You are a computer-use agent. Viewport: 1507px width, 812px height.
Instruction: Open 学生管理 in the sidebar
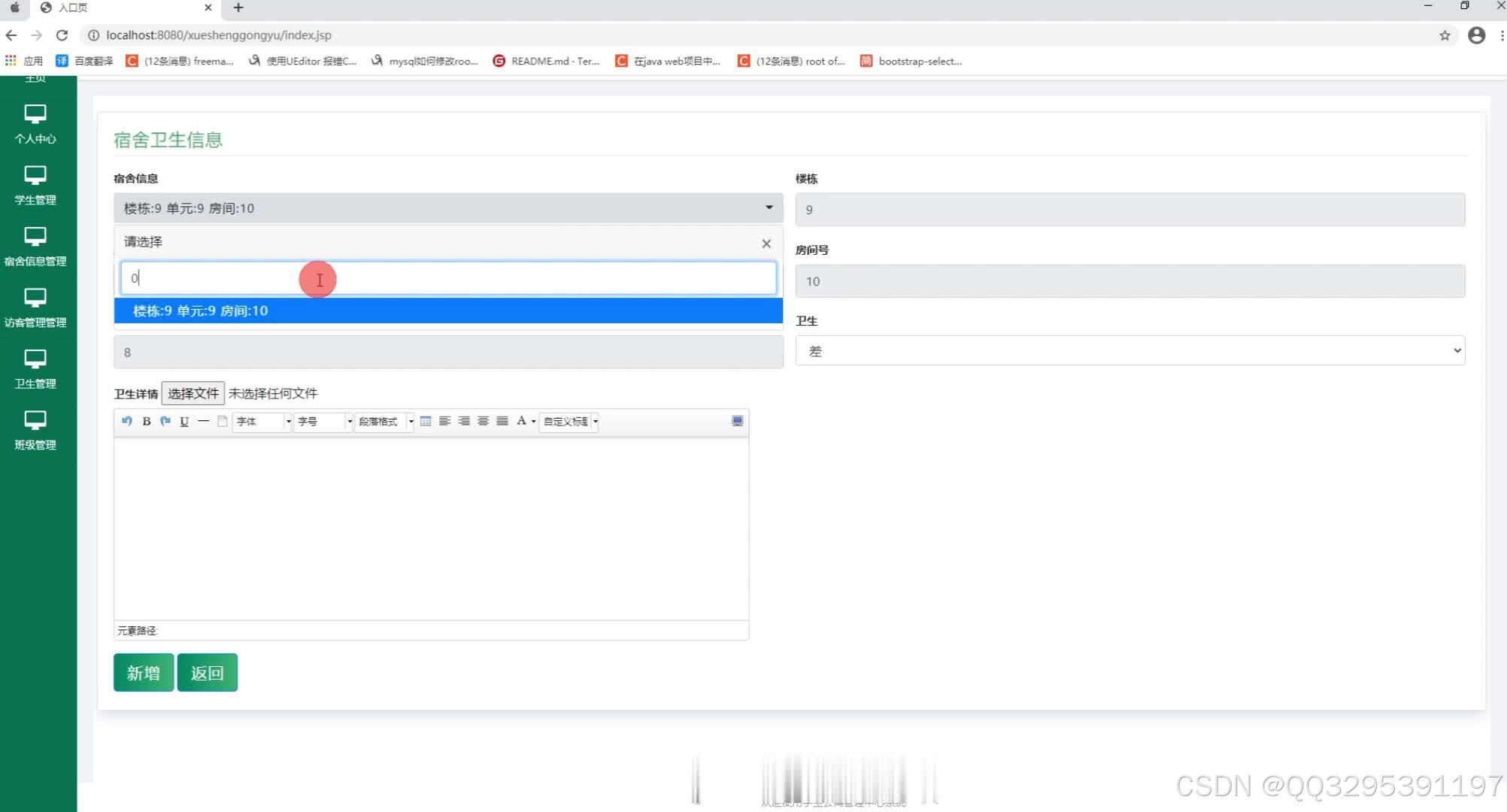point(35,186)
